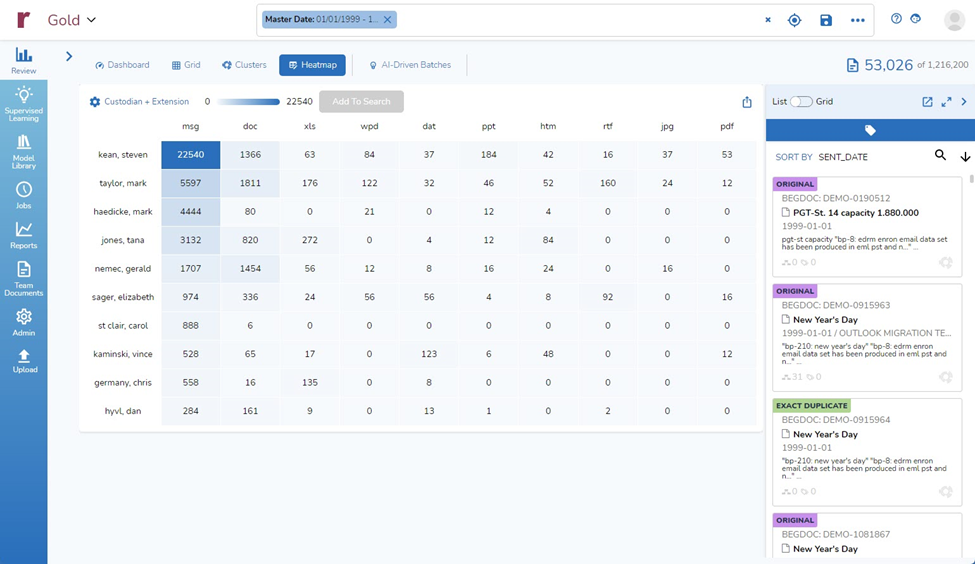Screen dimensions: 975x564
Task: Open Supervised Learning in sidebar
Action: 24,103
